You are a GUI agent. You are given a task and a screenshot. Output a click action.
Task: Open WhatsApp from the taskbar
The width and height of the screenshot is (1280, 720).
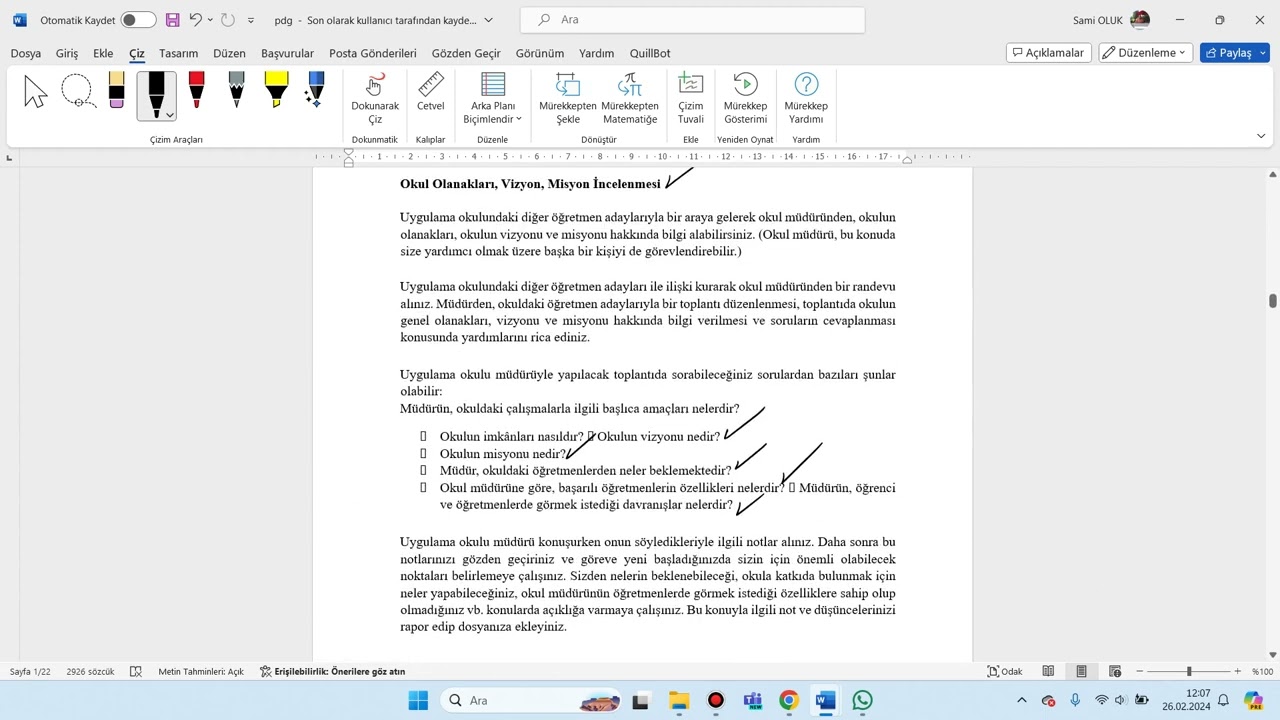point(862,700)
